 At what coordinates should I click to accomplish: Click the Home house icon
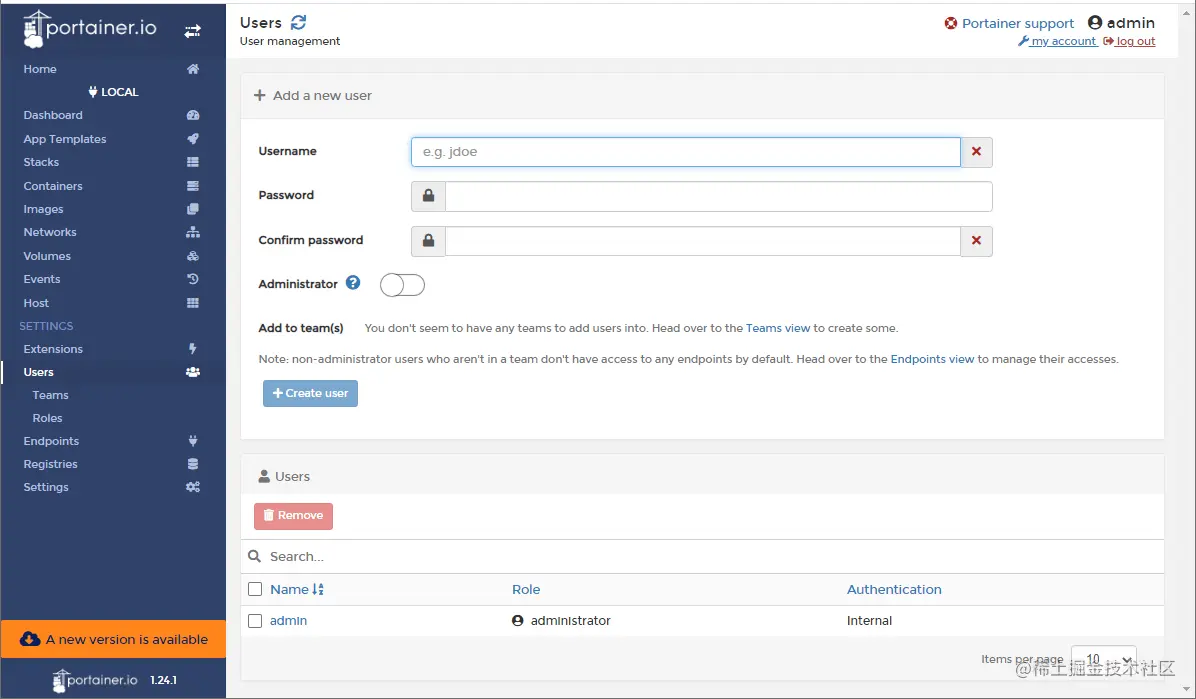(x=193, y=69)
